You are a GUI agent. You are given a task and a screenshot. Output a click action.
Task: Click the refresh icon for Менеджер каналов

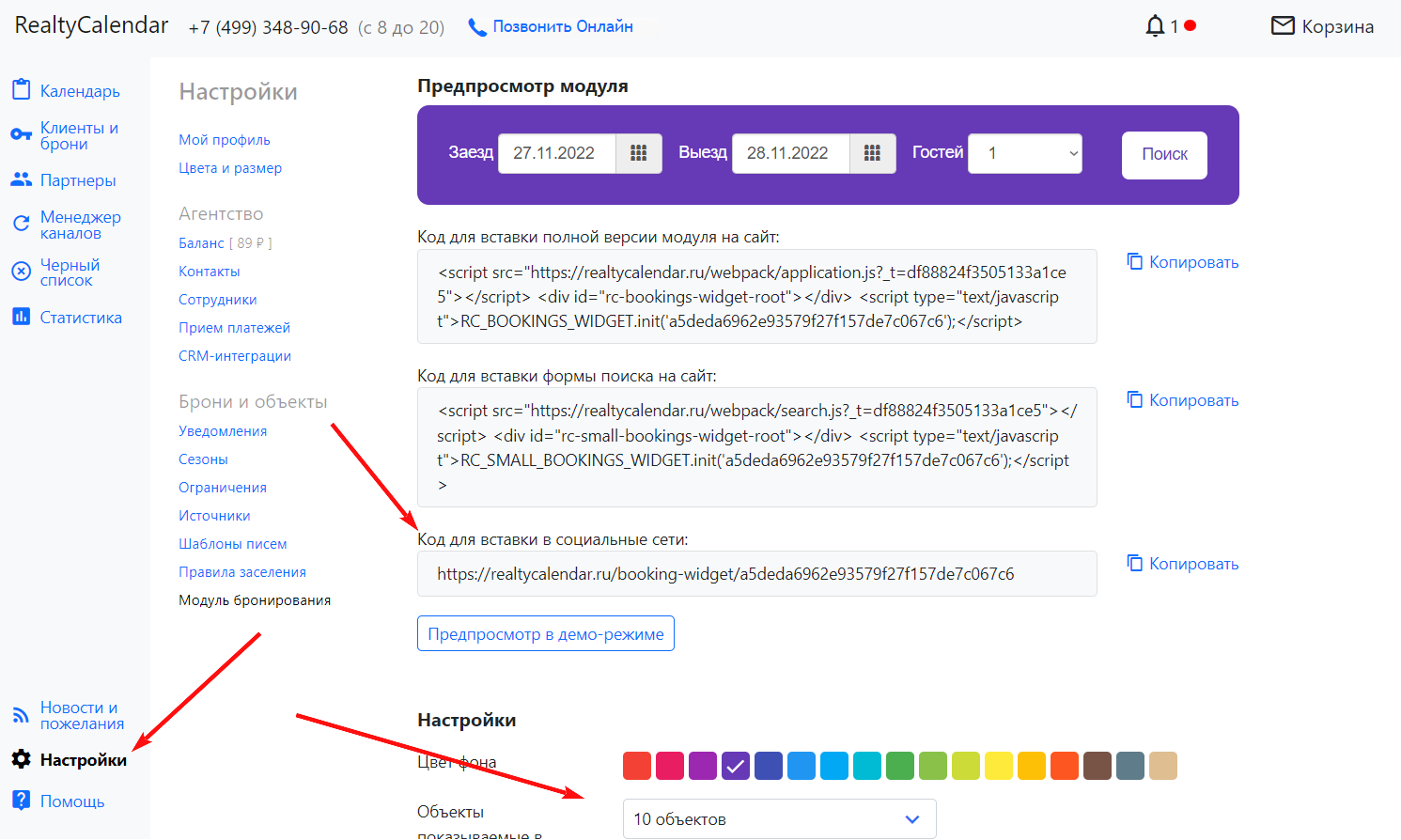tap(21, 224)
